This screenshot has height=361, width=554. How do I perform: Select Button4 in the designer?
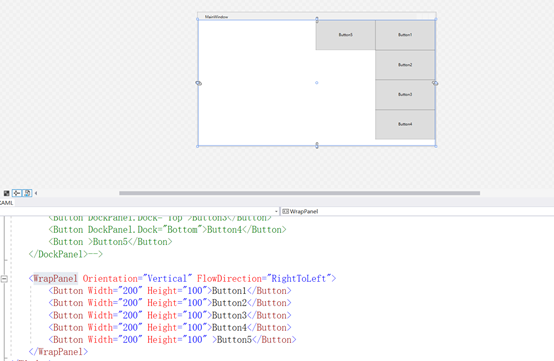click(405, 124)
